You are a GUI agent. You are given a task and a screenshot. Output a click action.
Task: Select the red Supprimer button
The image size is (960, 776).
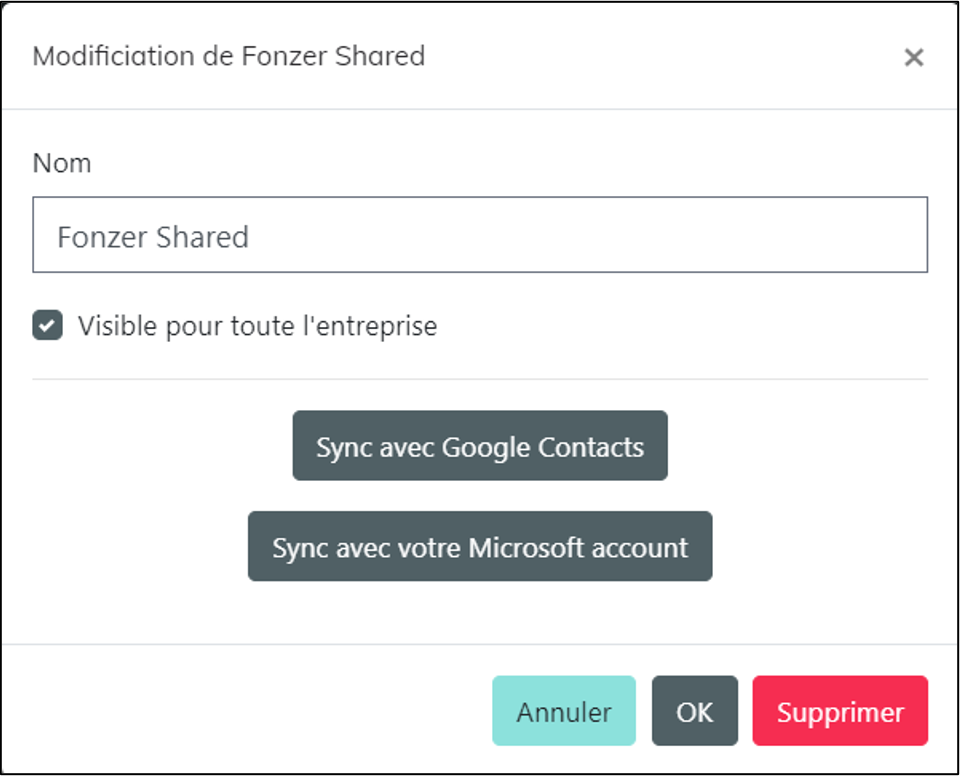click(840, 711)
